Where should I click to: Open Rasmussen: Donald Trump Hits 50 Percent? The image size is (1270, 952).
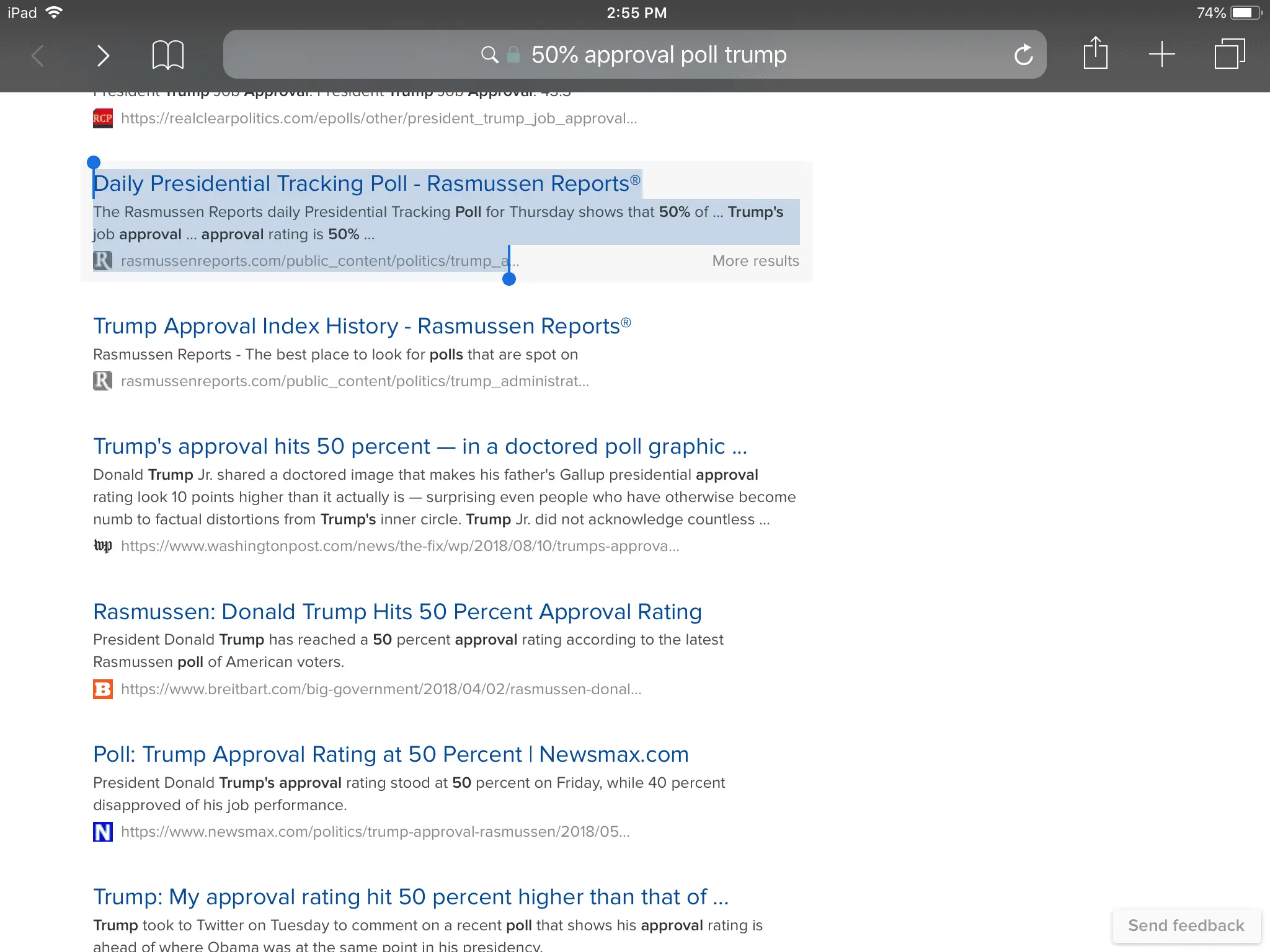(x=397, y=612)
